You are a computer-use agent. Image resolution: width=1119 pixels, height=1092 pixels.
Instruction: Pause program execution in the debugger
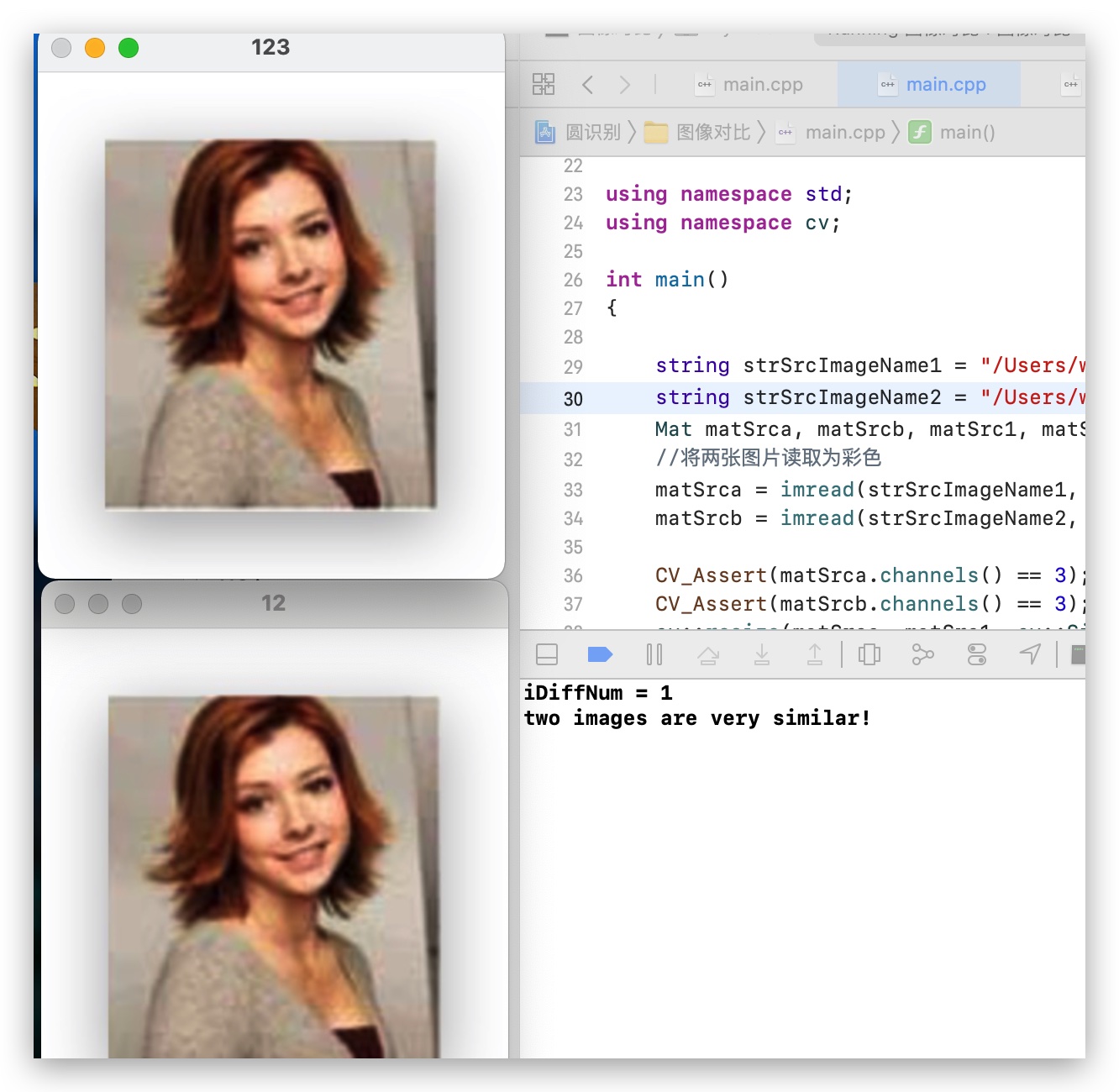(x=654, y=654)
